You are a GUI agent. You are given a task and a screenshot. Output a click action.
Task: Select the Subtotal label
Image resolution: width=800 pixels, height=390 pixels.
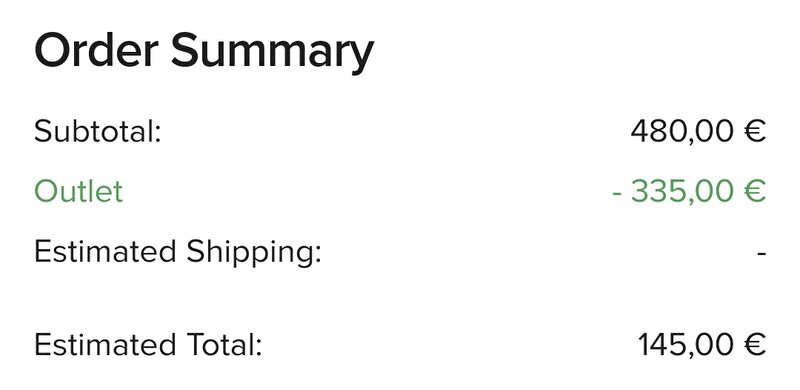97,131
